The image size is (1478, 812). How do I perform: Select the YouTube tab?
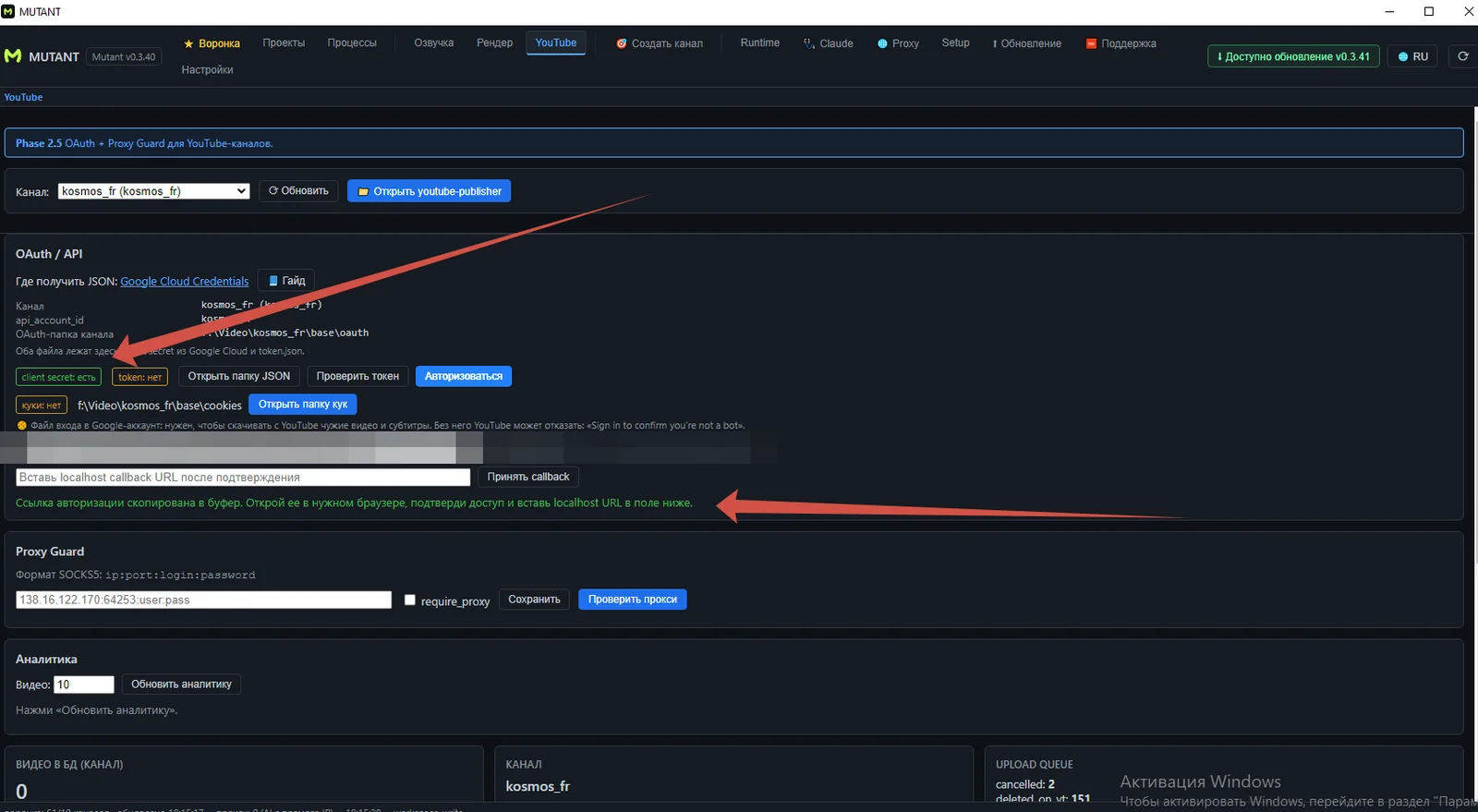click(556, 43)
